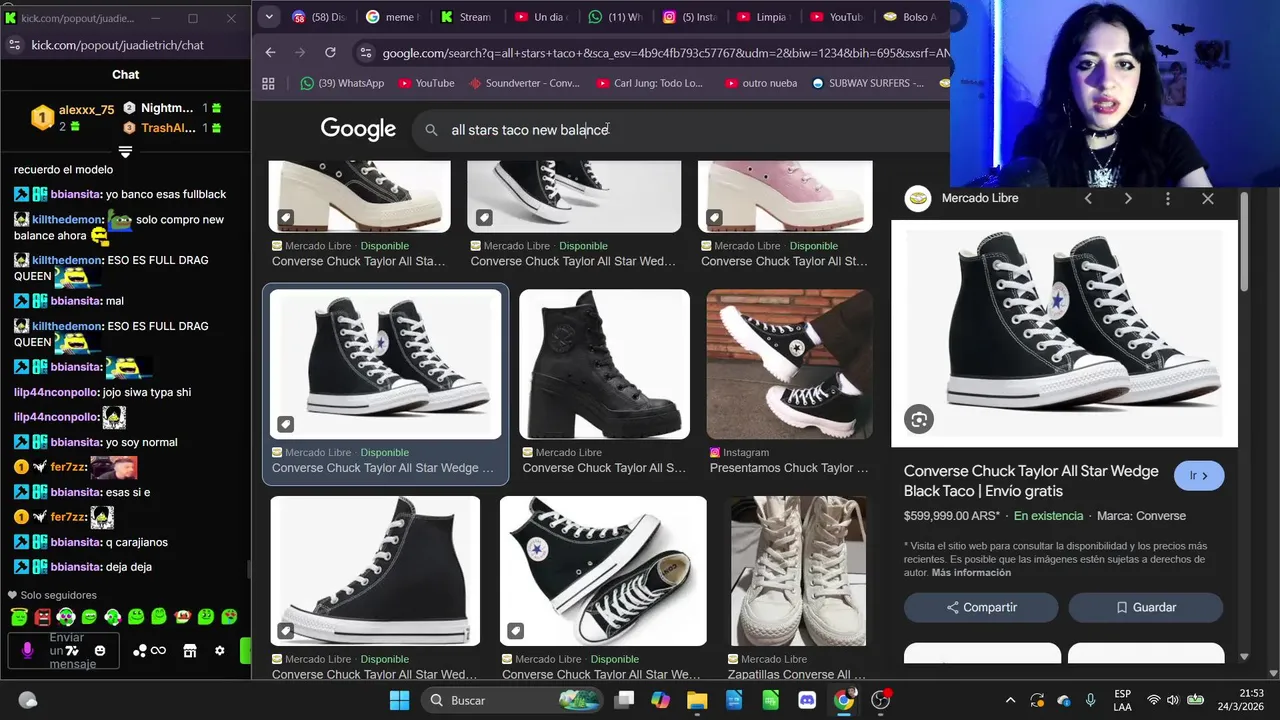Show next image in preview panel

click(1128, 198)
